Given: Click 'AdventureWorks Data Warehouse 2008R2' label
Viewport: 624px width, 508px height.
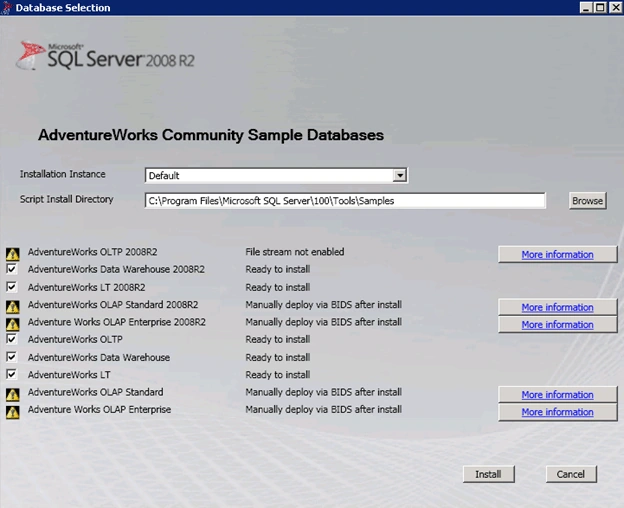Looking at the screenshot, I should (116, 269).
